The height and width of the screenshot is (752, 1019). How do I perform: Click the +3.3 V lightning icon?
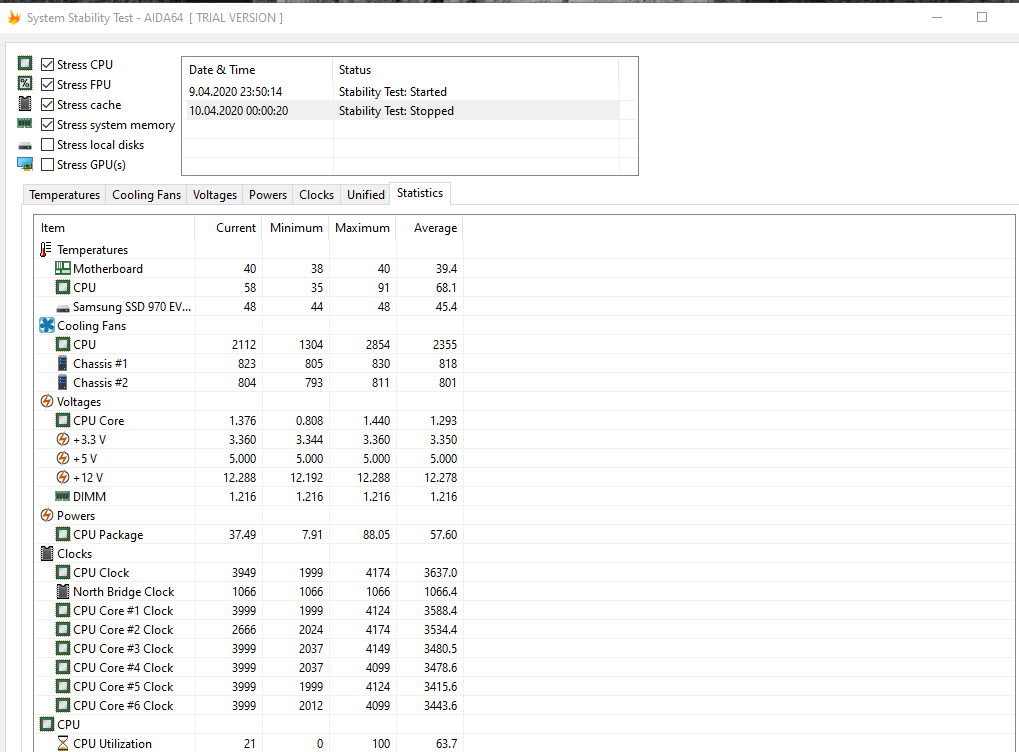click(62, 439)
